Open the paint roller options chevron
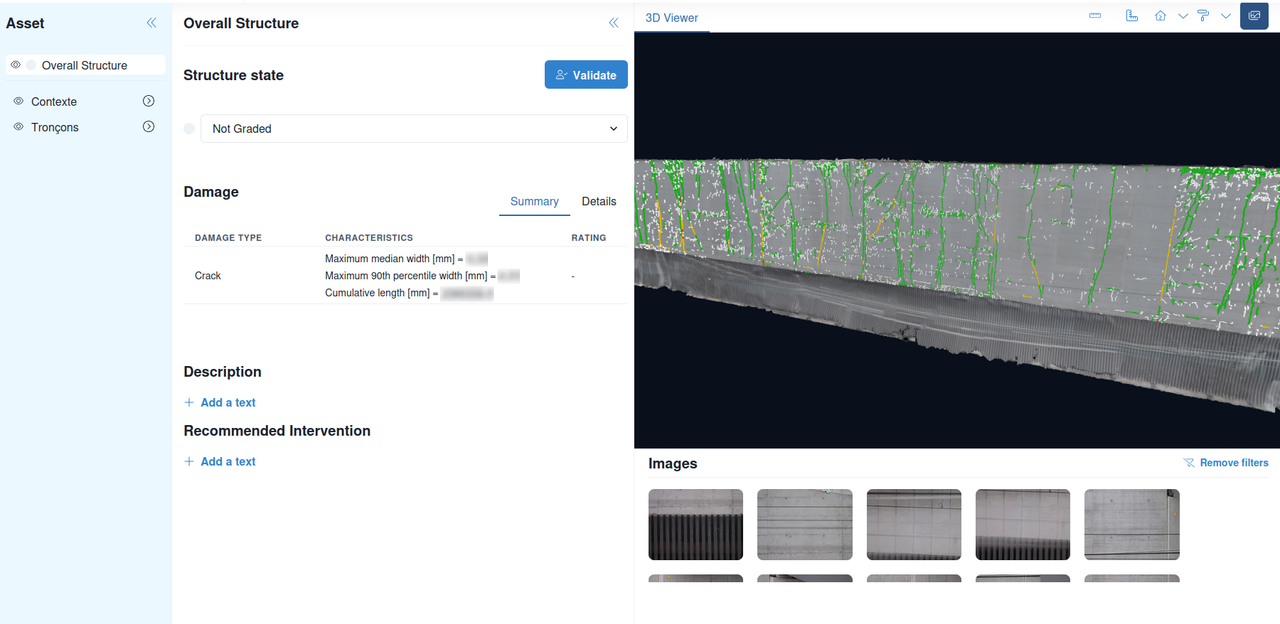The height and width of the screenshot is (624, 1280). pyautogui.click(x=1225, y=16)
